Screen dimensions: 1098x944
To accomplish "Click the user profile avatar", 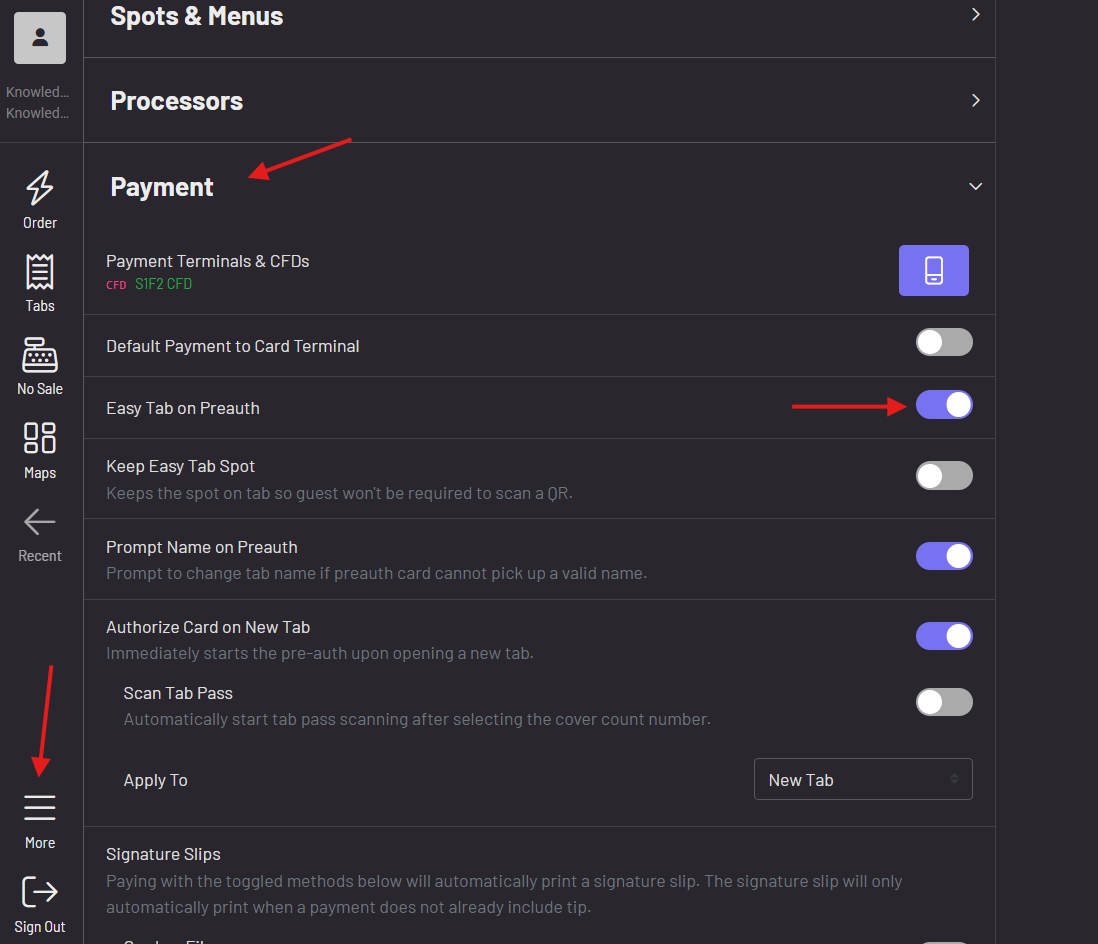I will (40, 38).
